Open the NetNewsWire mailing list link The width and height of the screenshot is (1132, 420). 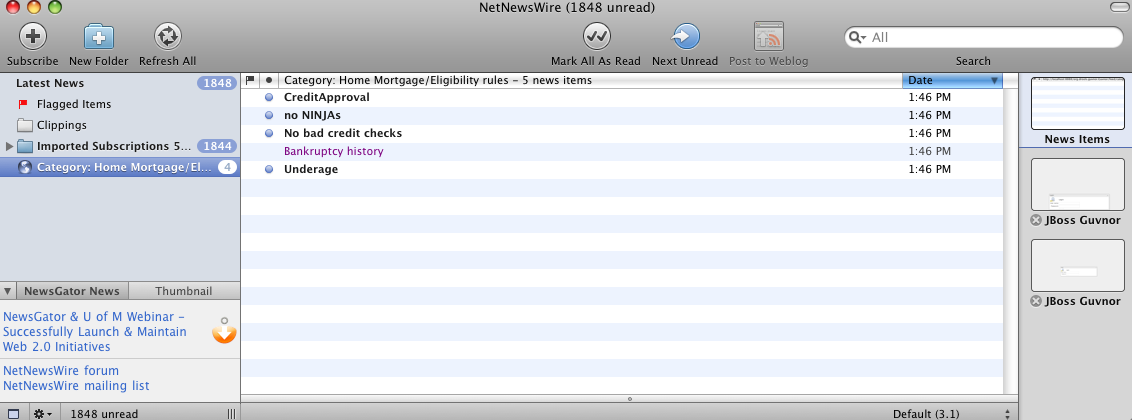(77, 386)
